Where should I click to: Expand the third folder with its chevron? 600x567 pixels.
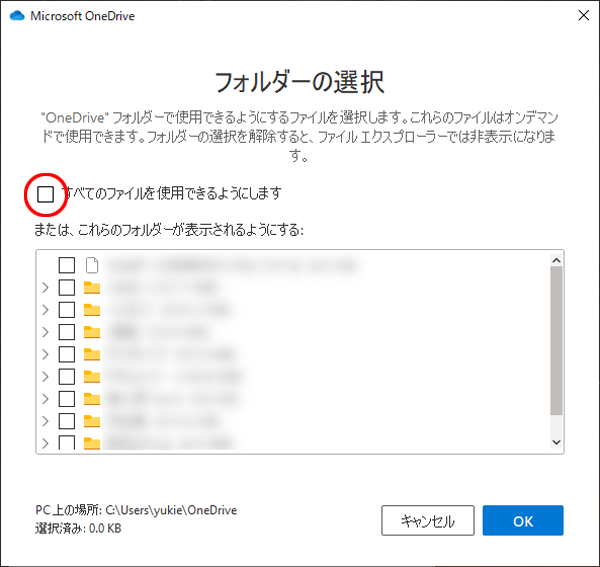45,332
